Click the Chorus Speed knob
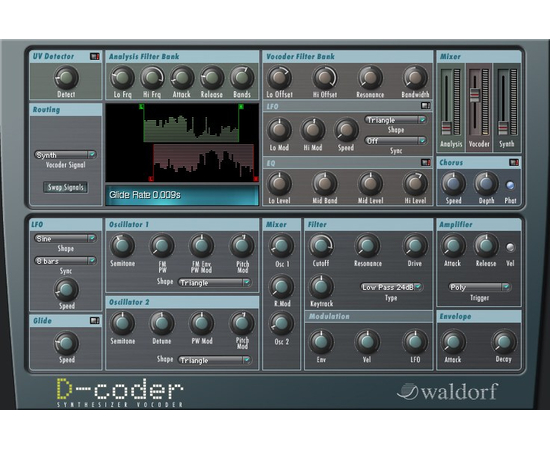This screenshot has height=450, width=550. click(453, 183)
